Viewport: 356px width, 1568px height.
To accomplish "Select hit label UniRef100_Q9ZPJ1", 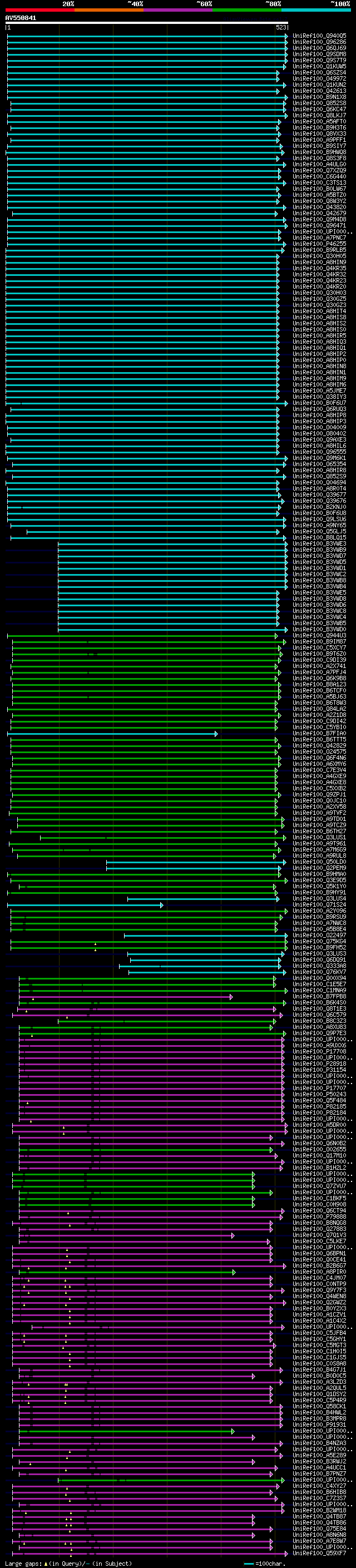I will [x=319, y=795].
